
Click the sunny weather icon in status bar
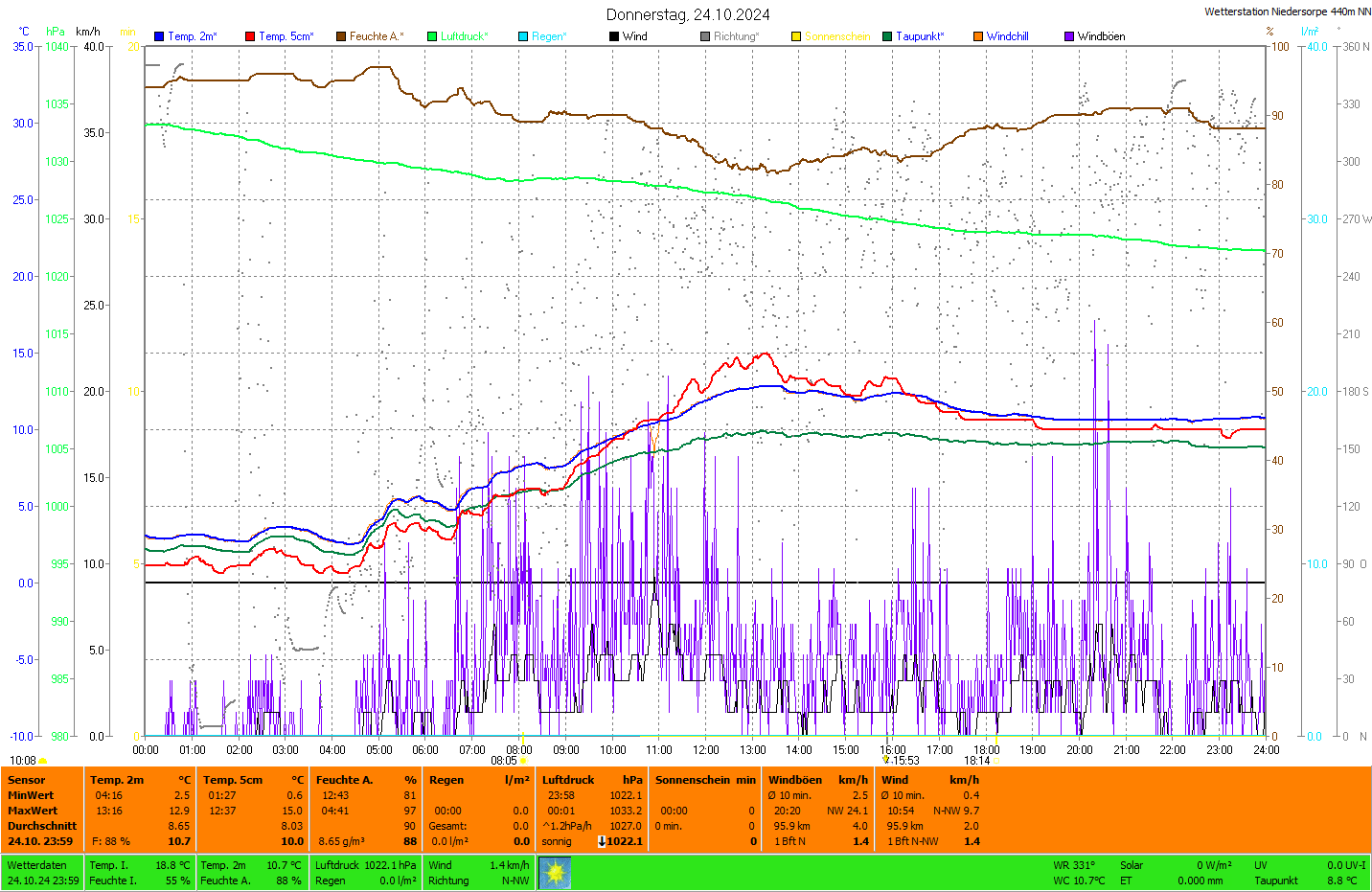click(555, 873)
